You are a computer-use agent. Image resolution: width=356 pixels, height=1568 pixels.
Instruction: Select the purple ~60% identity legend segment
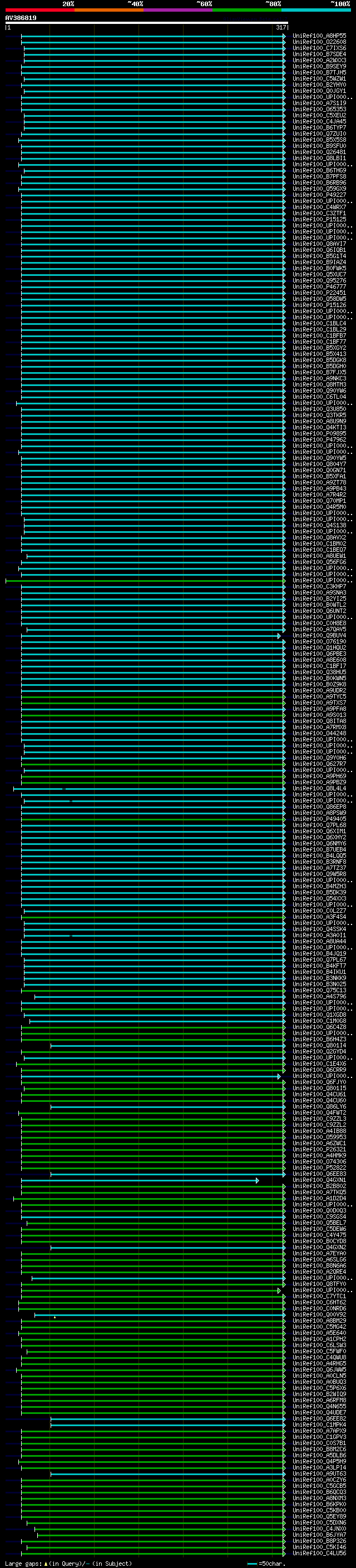coord(177,10)
